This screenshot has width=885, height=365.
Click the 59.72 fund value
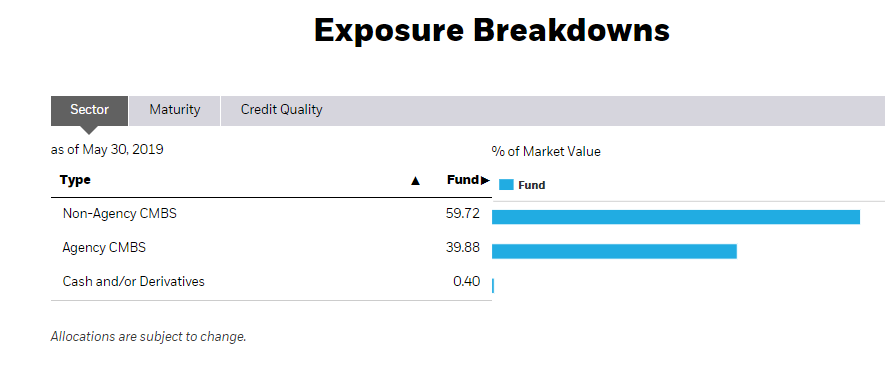pos(463,214)
